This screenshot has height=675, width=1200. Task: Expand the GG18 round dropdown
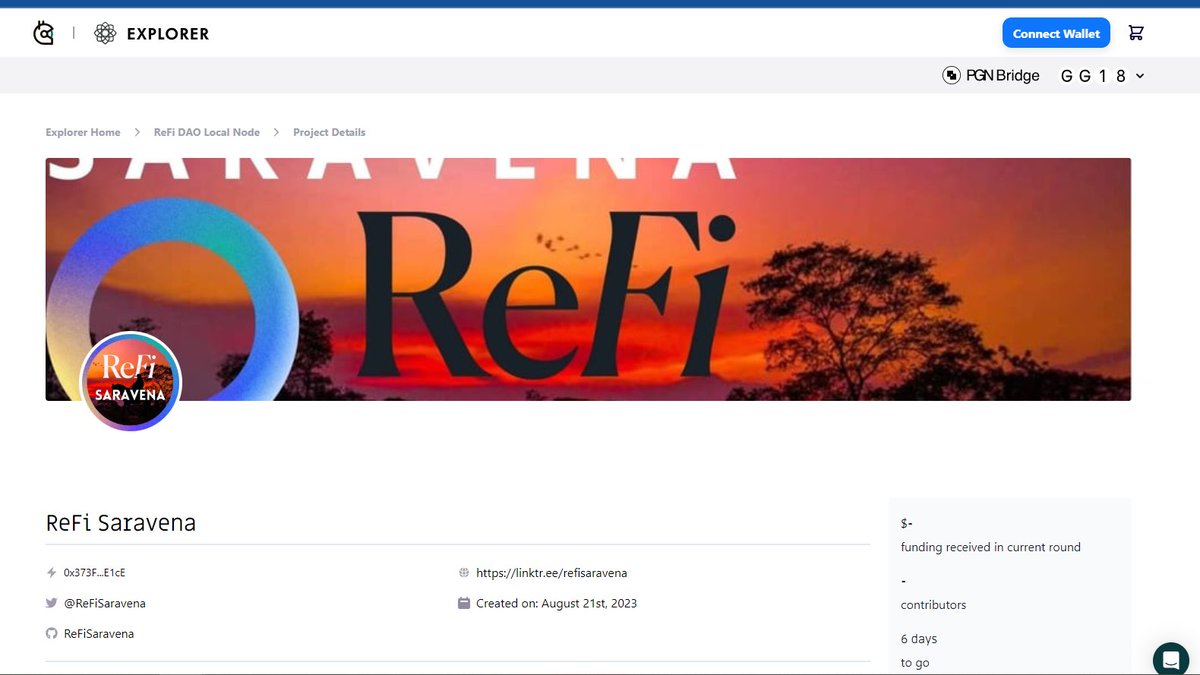tap(1102, 76)
